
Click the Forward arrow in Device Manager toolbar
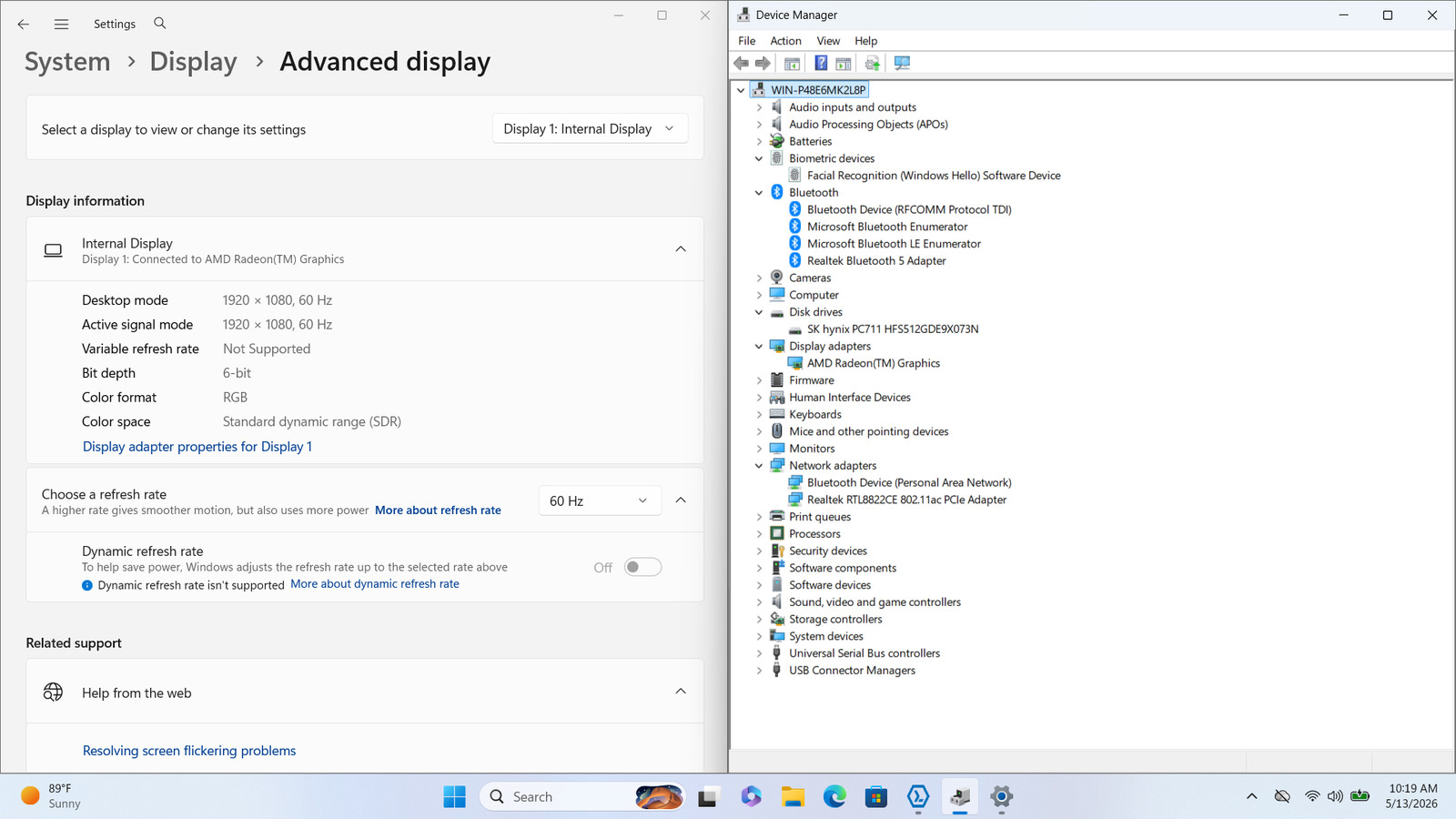click(763, 63)
